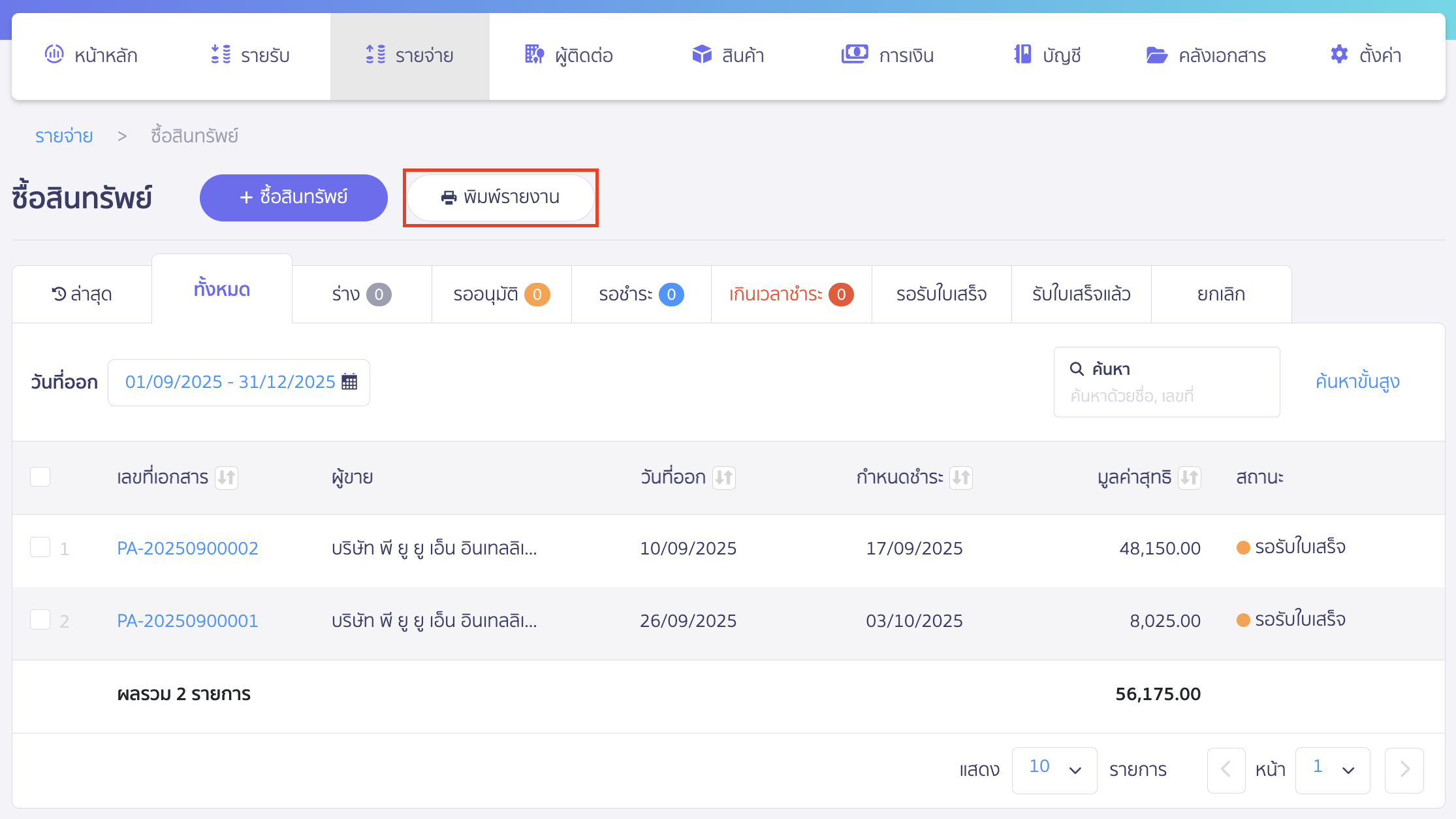1456x819 pixels.
Task: Open the การเงิน finance icon
Action: tap(855, 55)
